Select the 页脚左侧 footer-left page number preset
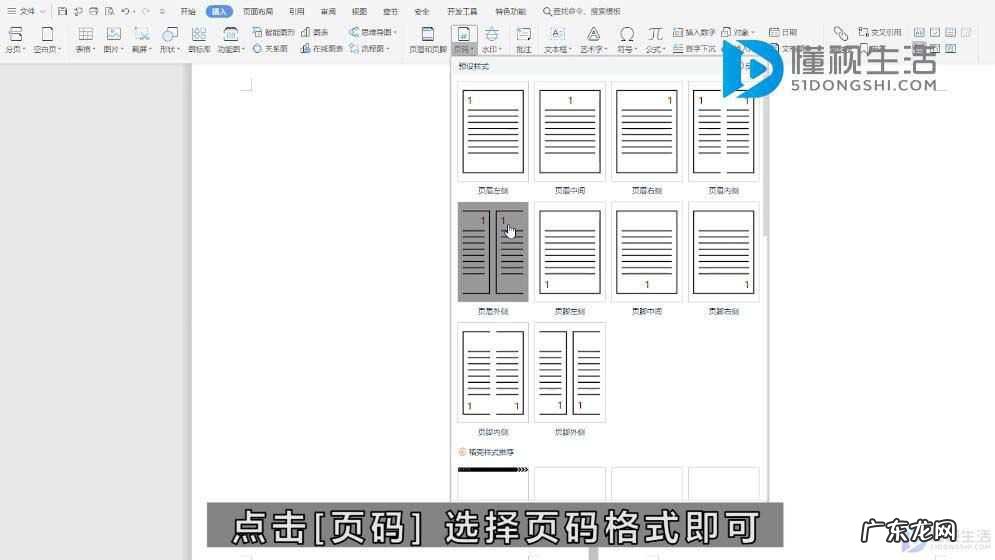 point(570,252)
